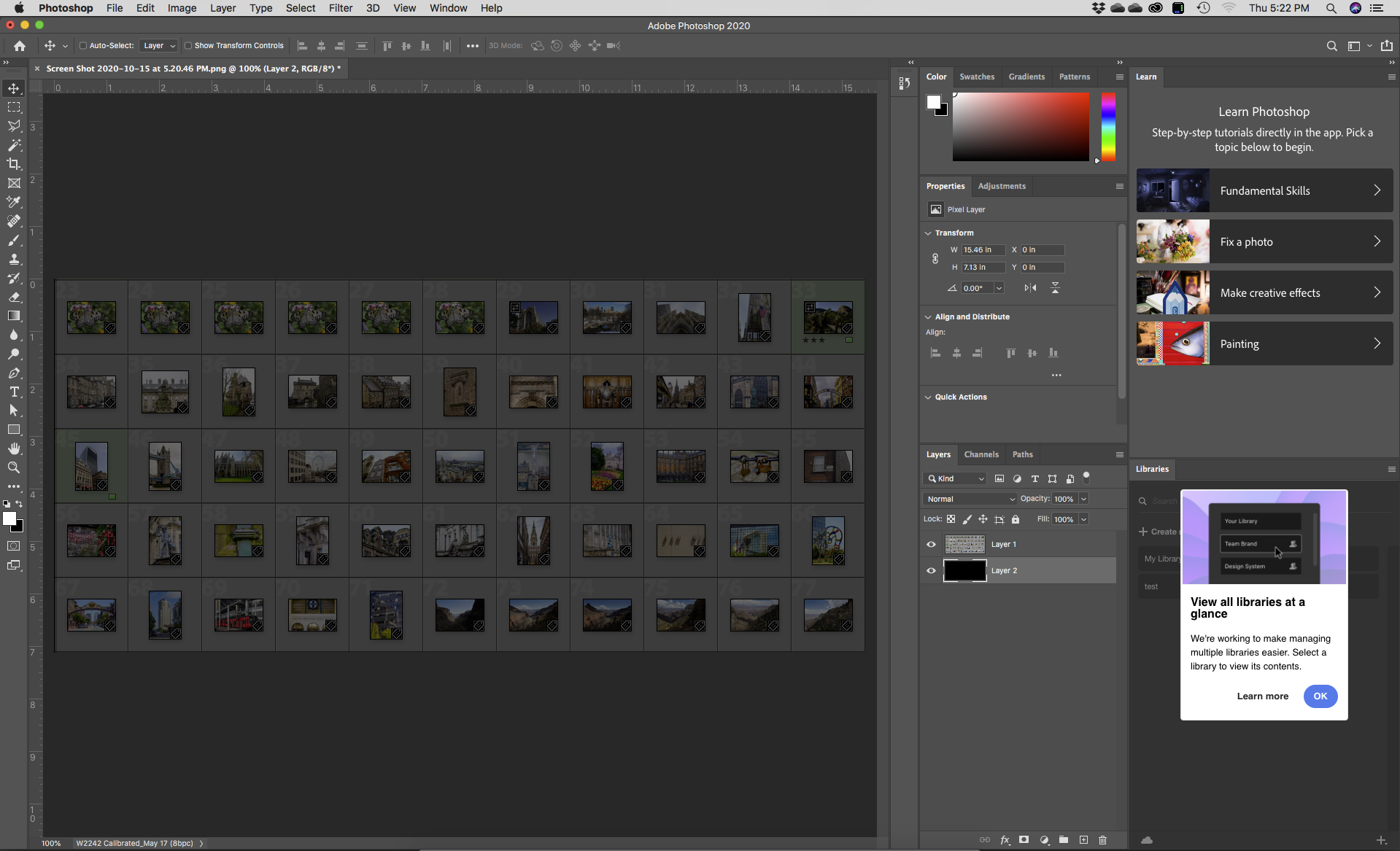Viewport: 1400px width, 851px height.
Task: Select the Move tool
Action: tap(13, 88)
